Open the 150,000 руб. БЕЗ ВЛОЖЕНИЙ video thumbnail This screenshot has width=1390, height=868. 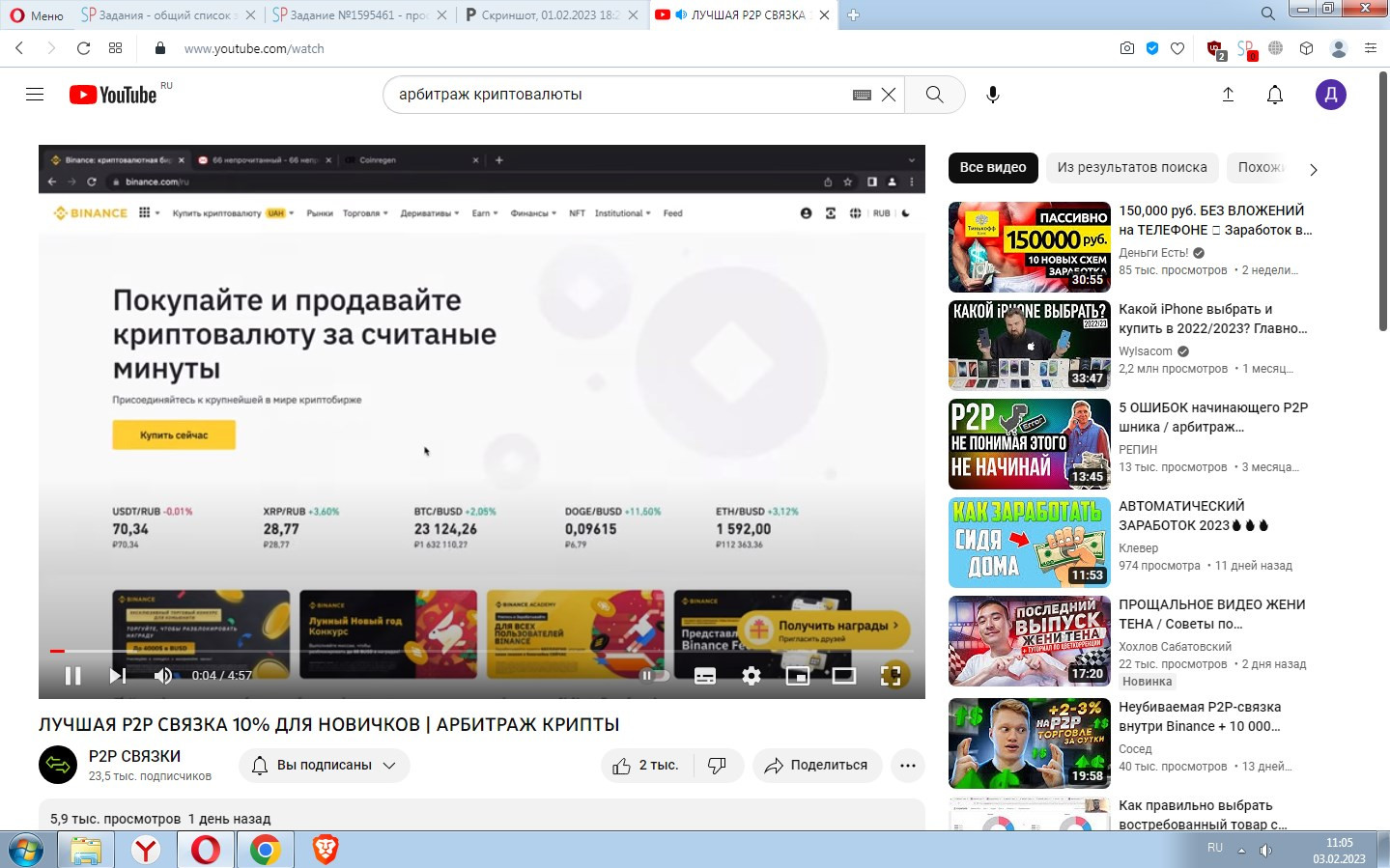pyautogui.click(x=1030, y=247)
